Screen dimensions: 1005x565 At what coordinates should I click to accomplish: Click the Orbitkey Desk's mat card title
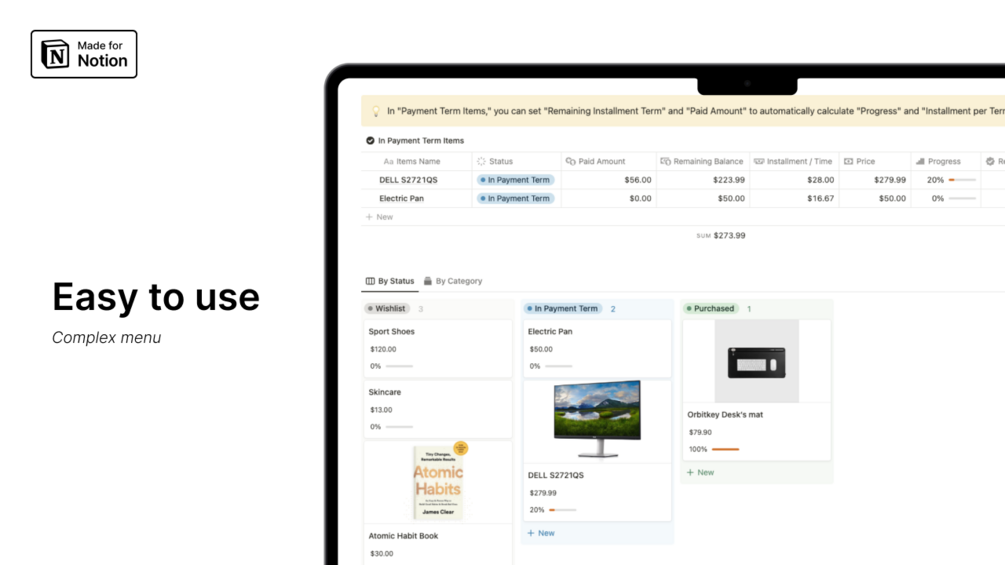pyautogui.click(x=725, y=414)
